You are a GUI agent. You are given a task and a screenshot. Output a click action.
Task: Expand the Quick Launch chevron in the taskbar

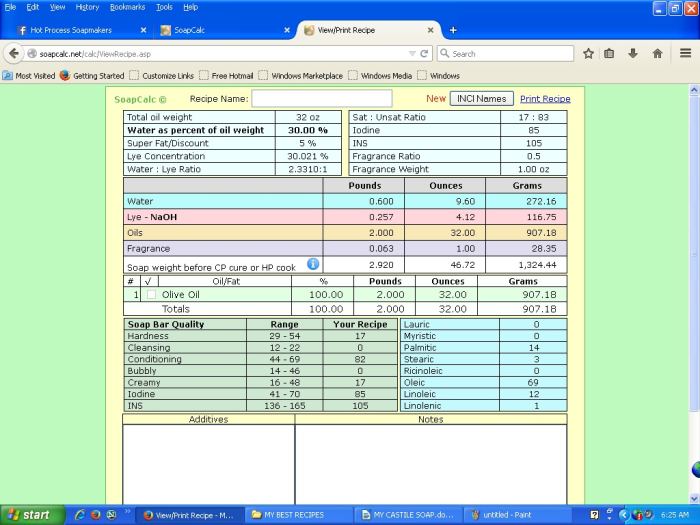point(127,512)
